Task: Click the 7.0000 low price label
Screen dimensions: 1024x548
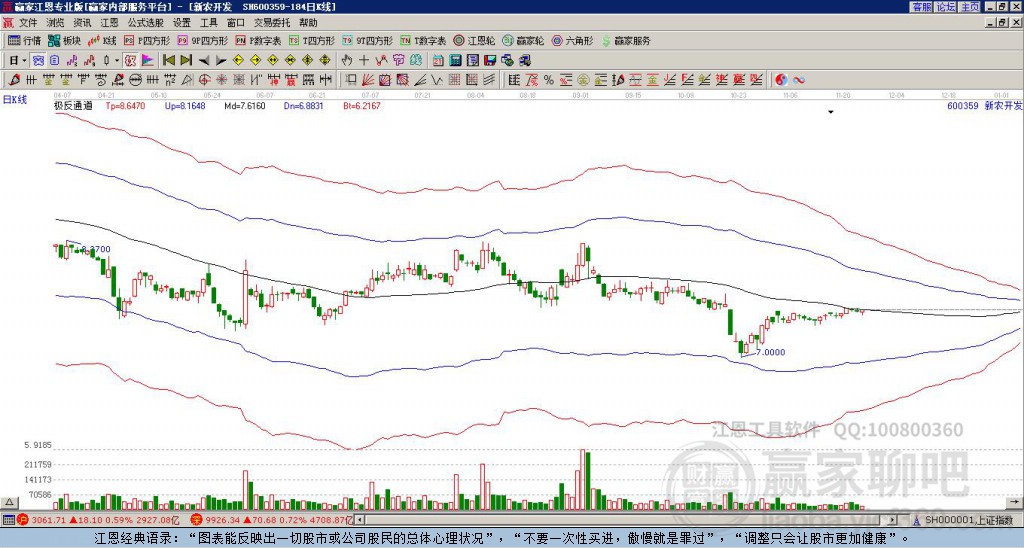Action: (771, 352)
